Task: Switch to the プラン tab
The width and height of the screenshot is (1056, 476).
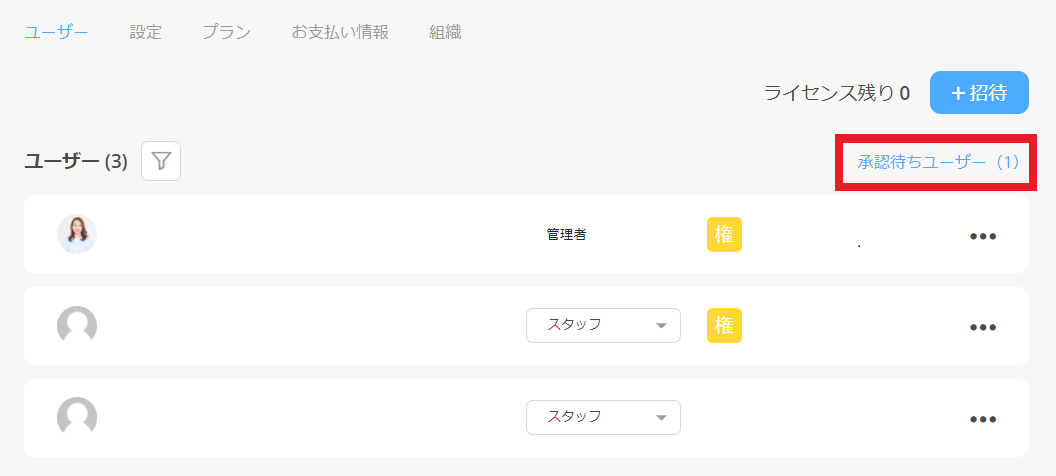Action: (x=226, y=32)
